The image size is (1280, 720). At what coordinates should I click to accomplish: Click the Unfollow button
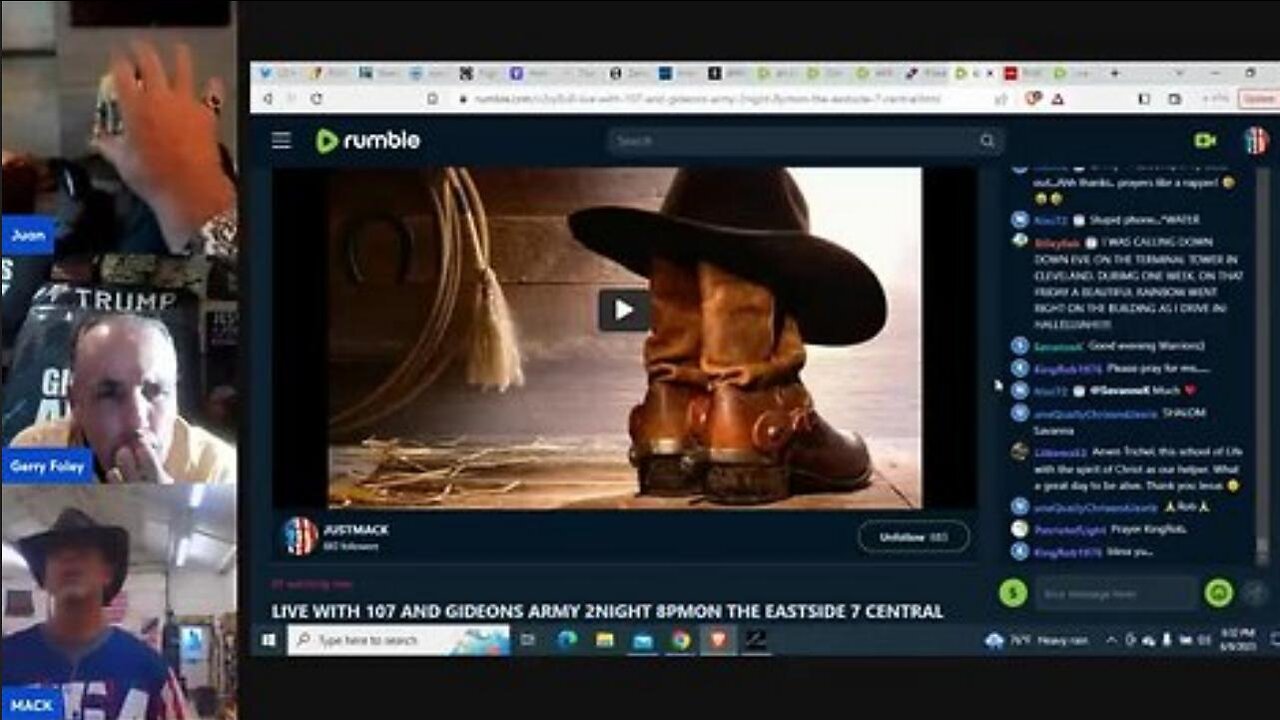(913, 537)
